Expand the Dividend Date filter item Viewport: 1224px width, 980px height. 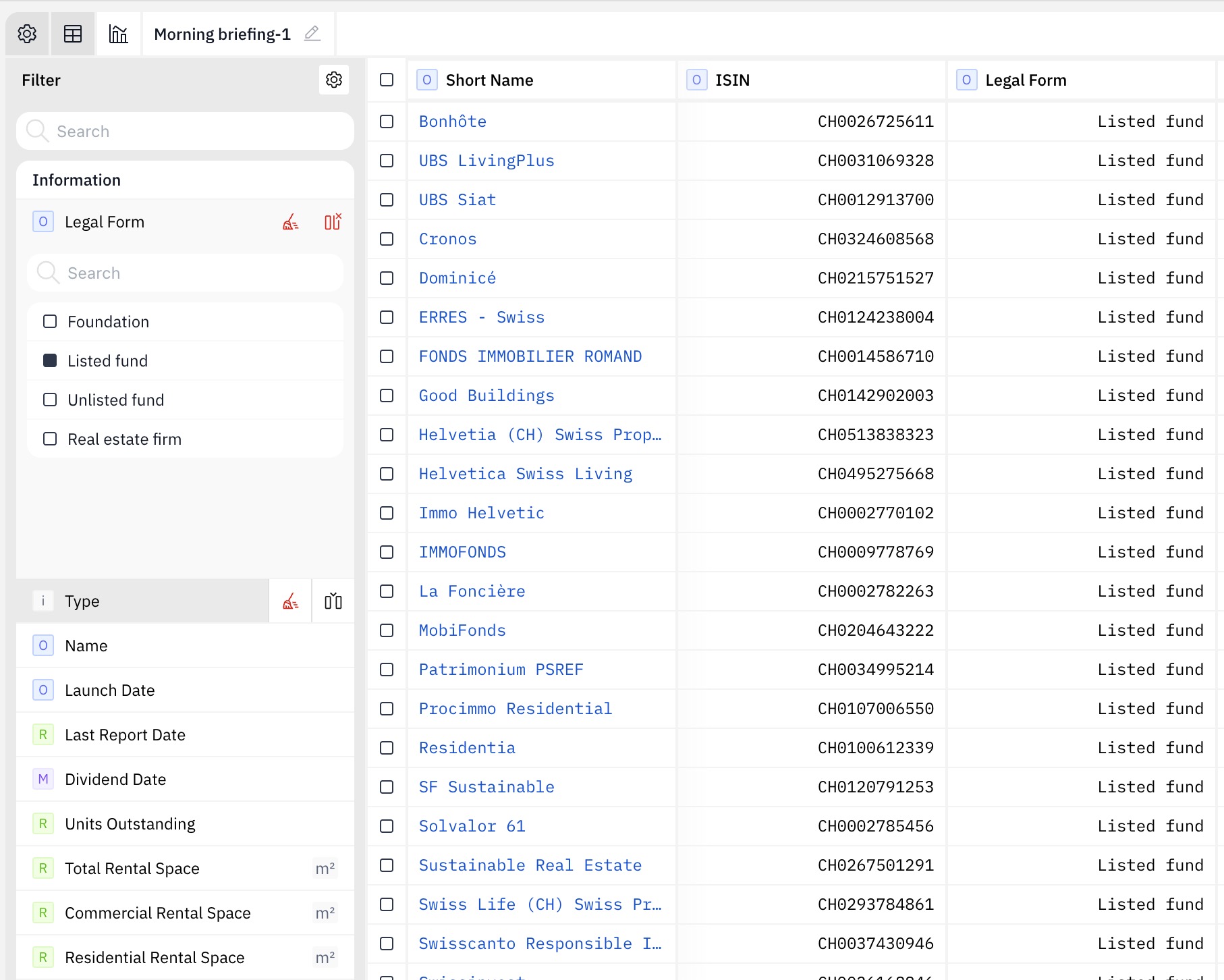(185, 780)
